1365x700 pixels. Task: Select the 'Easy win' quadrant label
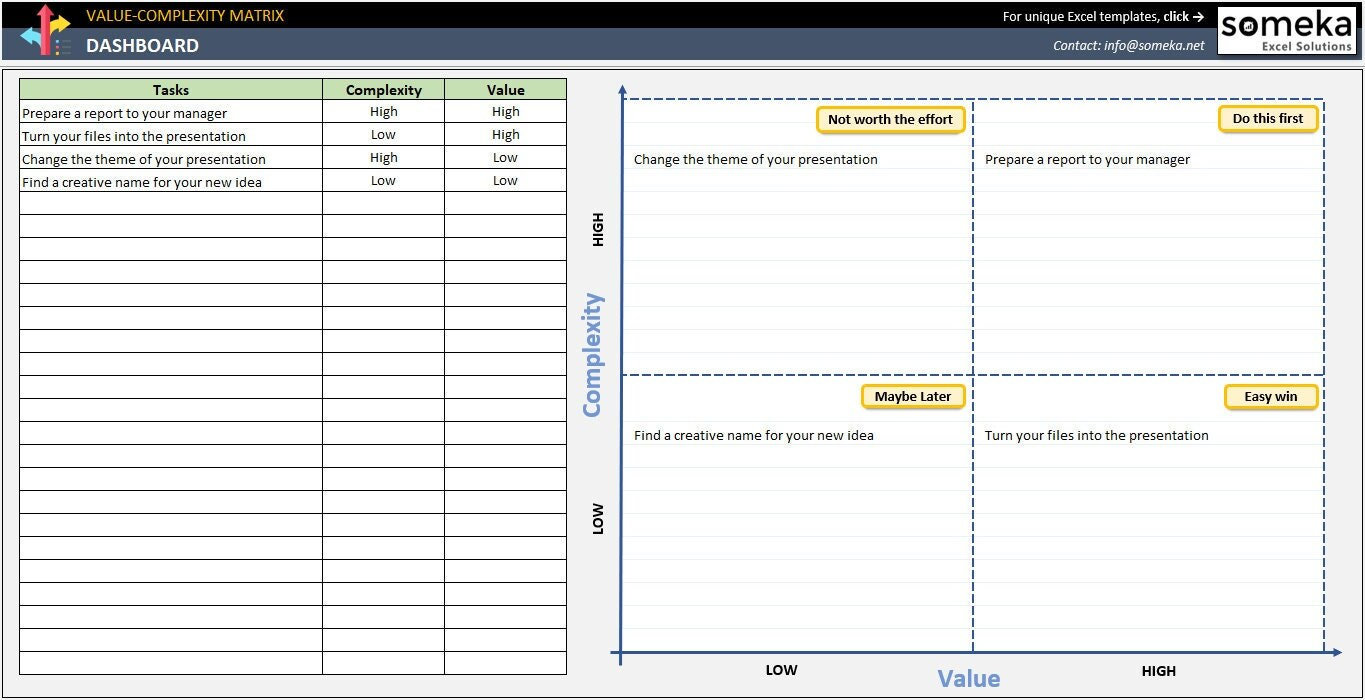coord(1271,396)
